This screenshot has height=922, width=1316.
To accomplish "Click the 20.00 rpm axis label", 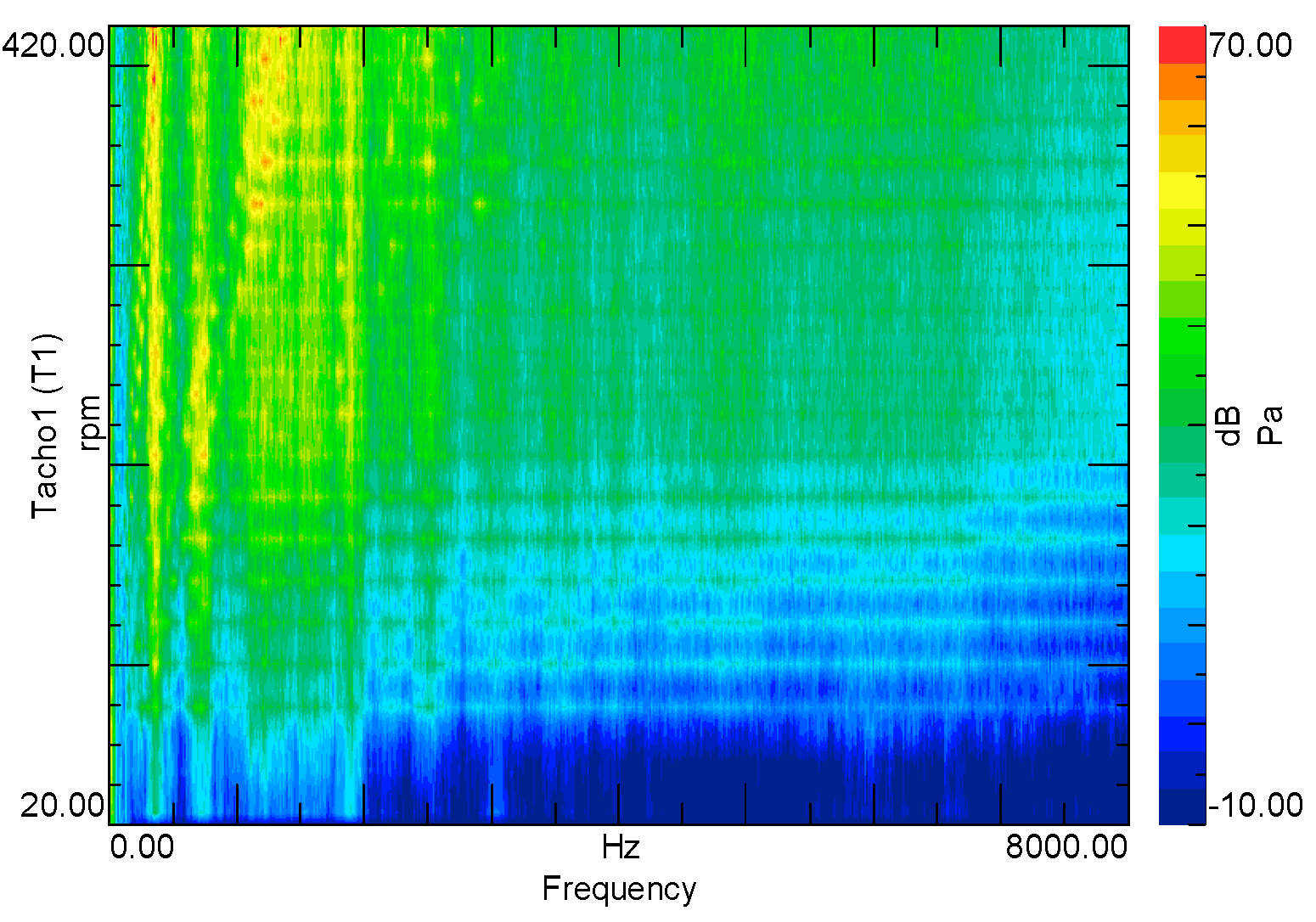I will [63, 804].
